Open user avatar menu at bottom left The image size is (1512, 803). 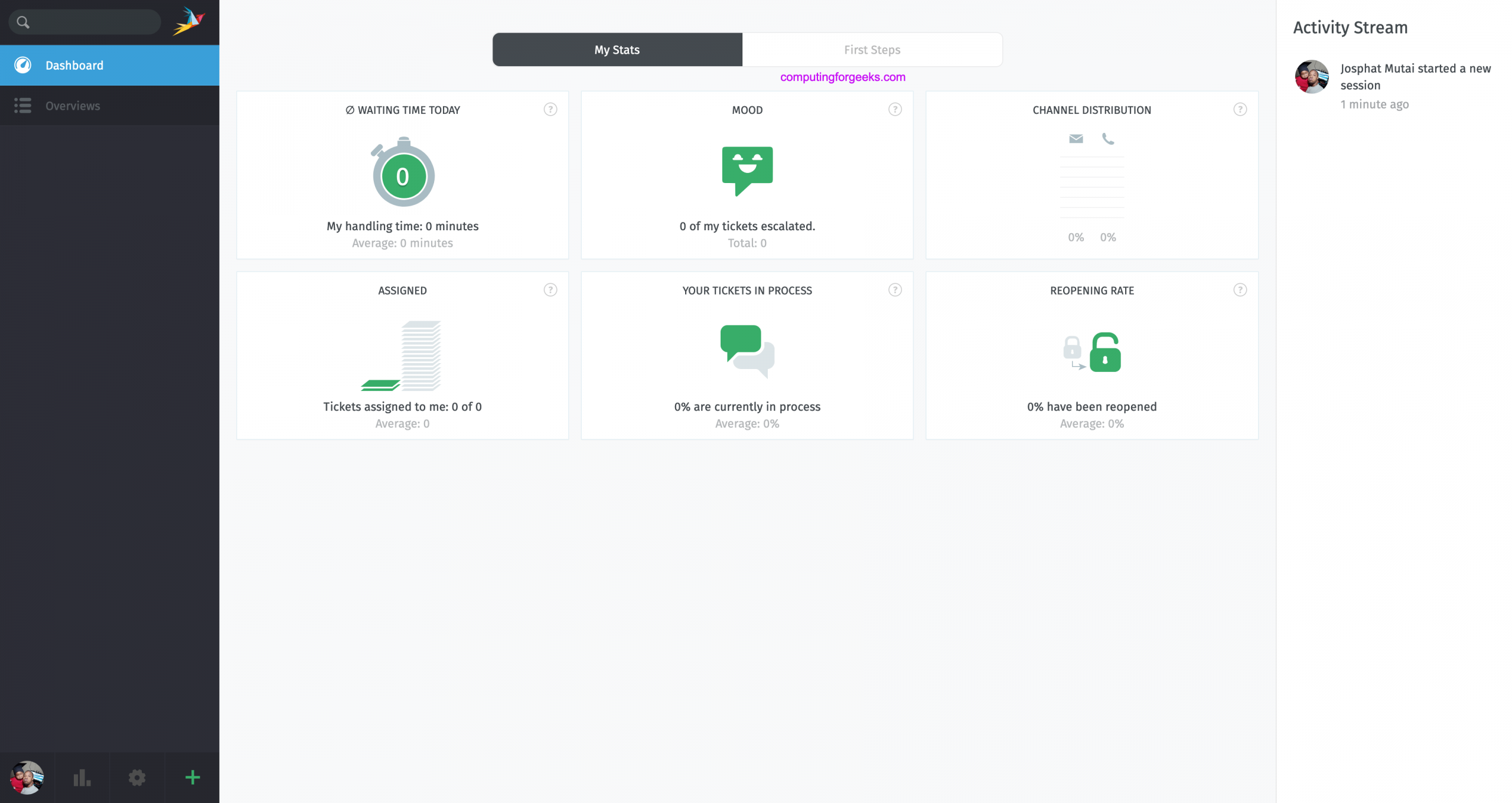(x=27, y=778)
